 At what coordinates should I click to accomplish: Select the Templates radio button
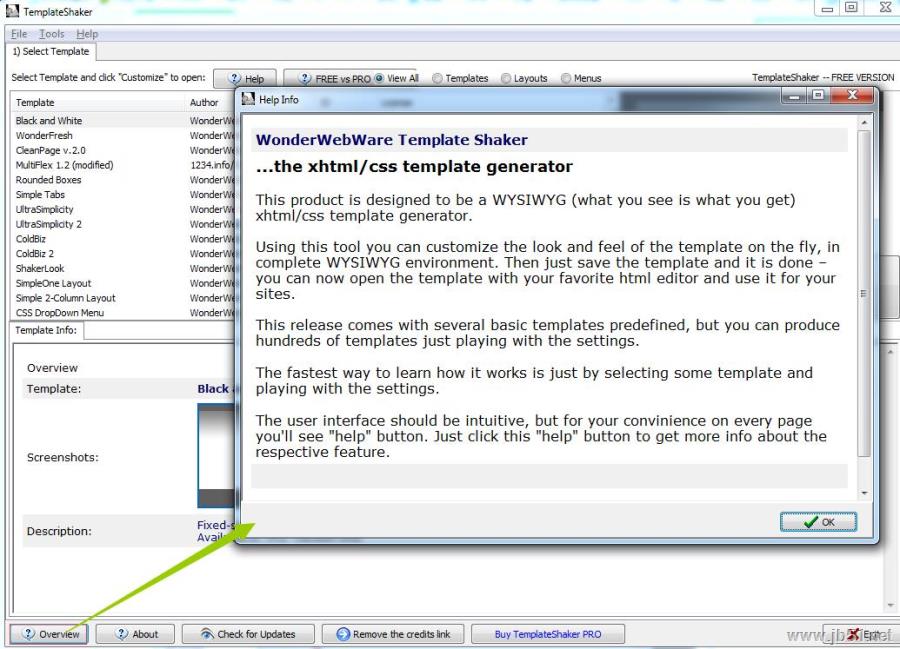point(460,78)
